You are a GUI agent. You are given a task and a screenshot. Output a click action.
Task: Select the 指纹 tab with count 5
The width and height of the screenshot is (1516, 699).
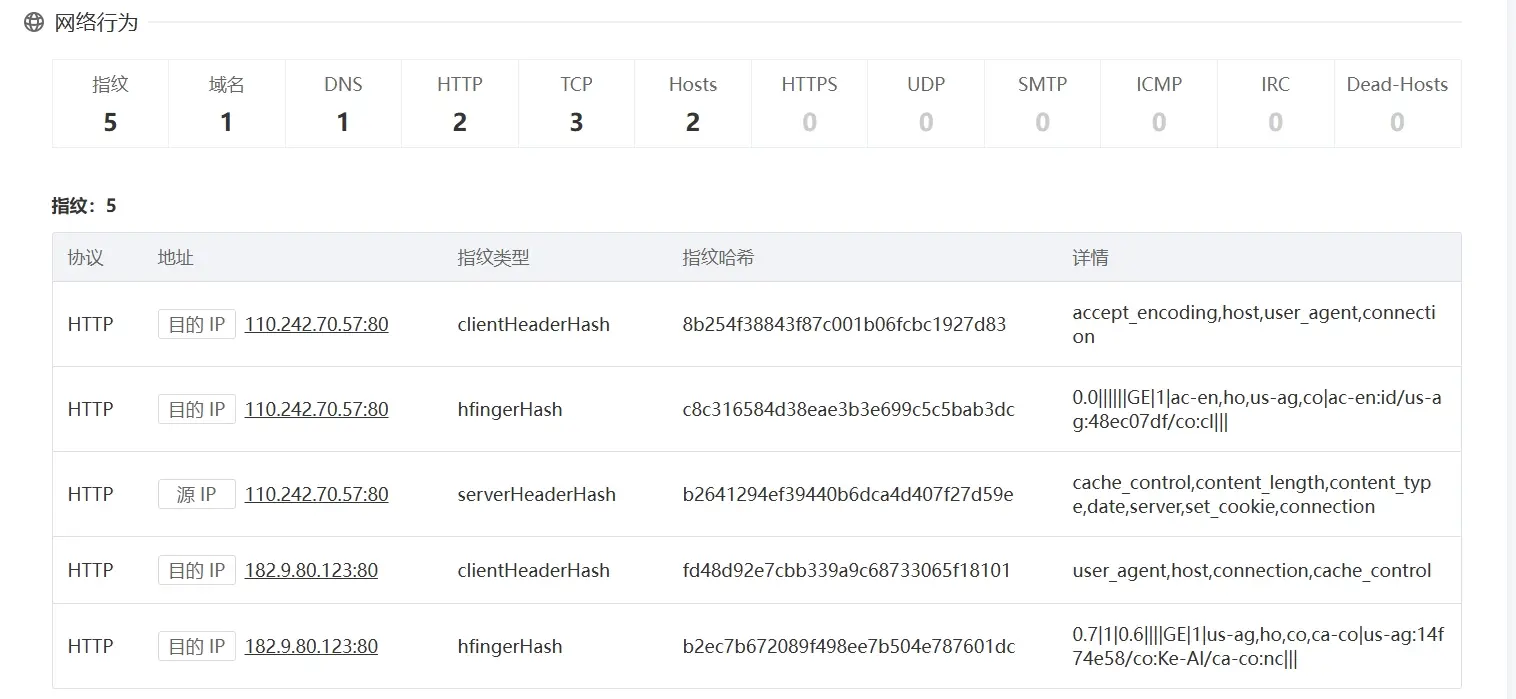(110, 103)
